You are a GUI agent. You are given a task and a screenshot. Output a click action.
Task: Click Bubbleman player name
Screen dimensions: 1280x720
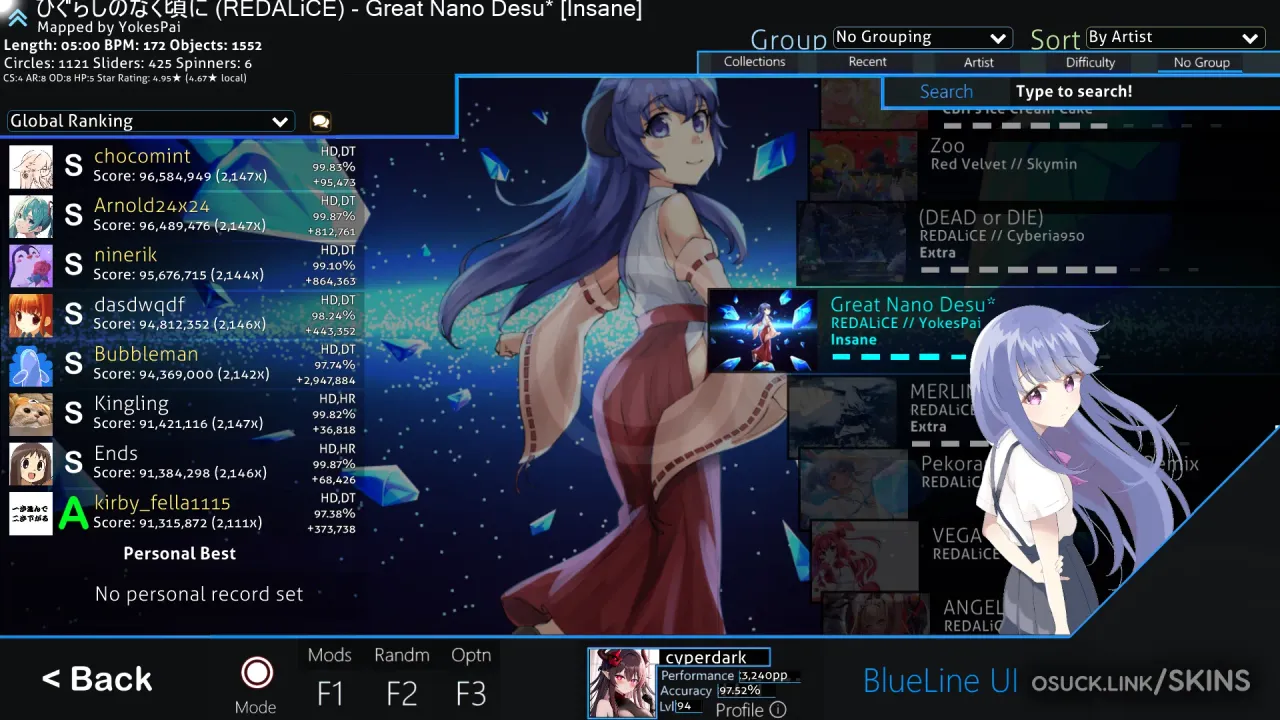pyautogui.click(x=146, y=354)
